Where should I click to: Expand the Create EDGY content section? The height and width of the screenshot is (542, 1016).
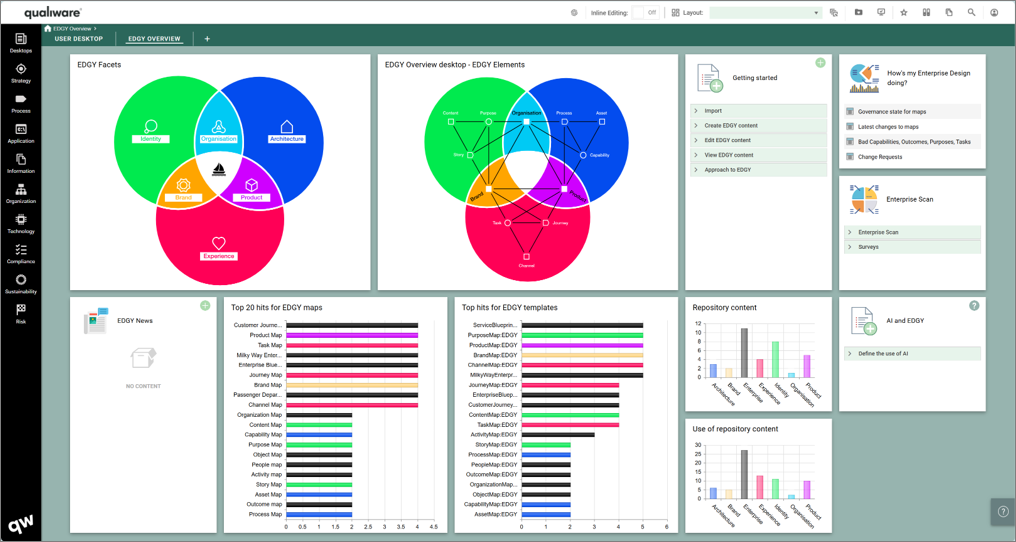[759, 125]
